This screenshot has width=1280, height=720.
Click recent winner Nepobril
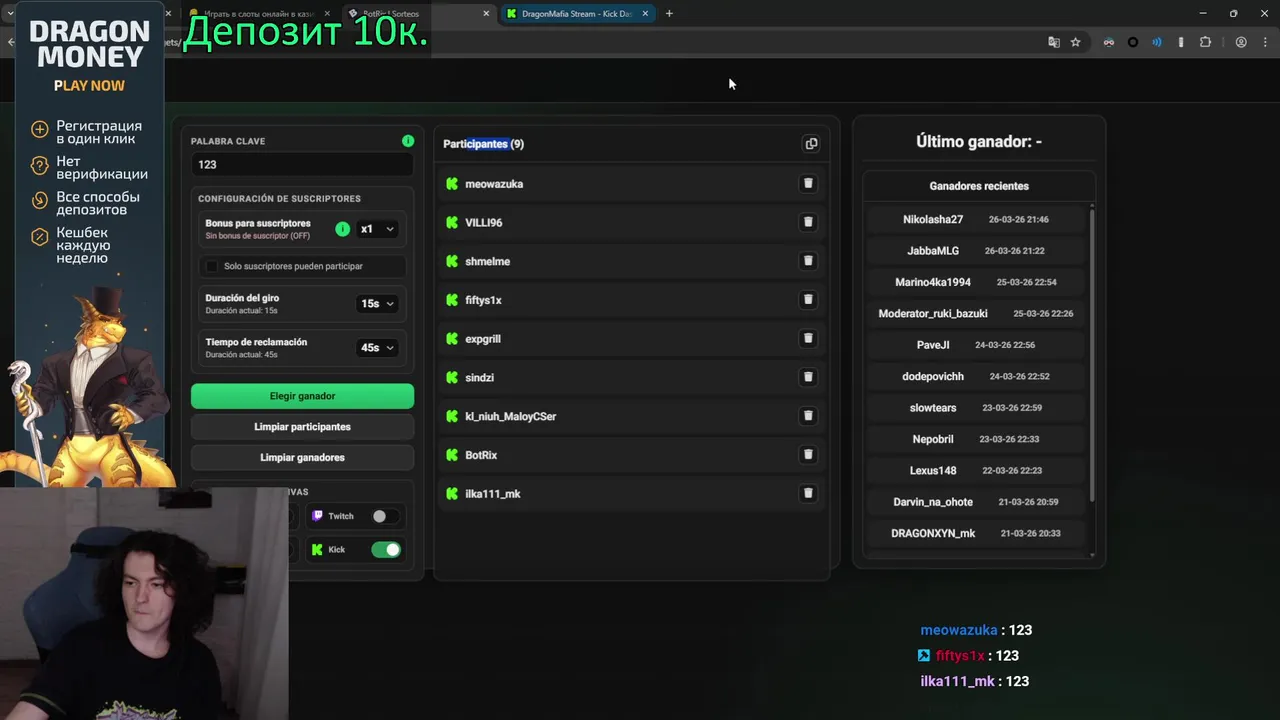(x=933, y=439)
